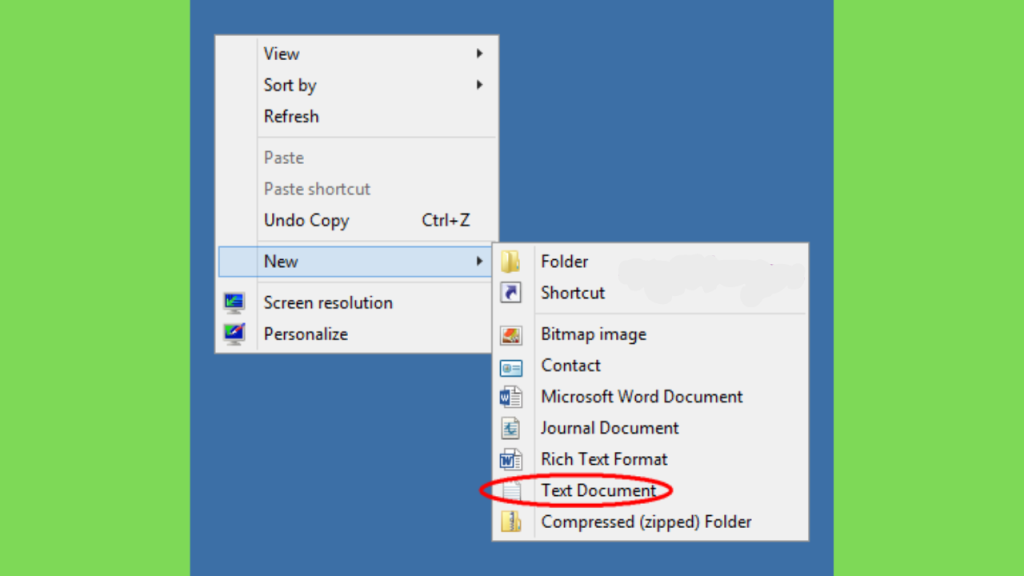Click the Microsoft Word Document icon
Image resolution: width=1024 pixels, height=576 pixels.
click(511, 397)
